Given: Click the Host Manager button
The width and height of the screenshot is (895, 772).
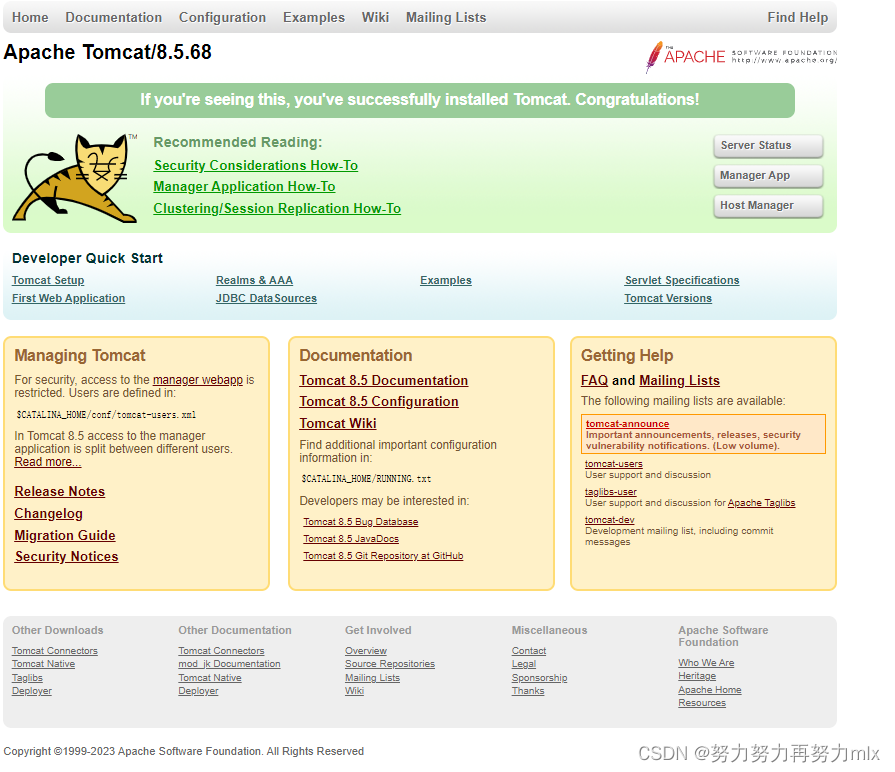Looking at the screenshot, I should click(x=768, y=205).
